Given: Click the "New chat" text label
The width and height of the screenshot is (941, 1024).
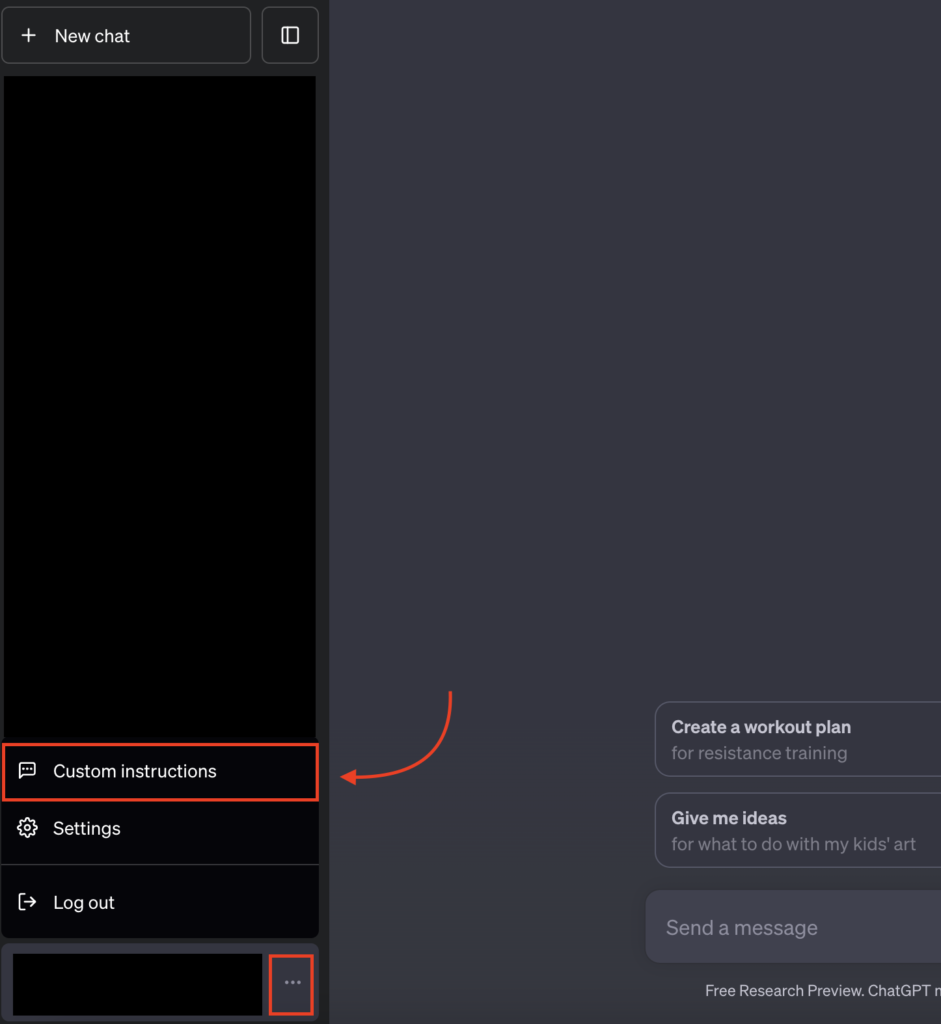Looking at the screenshot, I should (92, 36).
